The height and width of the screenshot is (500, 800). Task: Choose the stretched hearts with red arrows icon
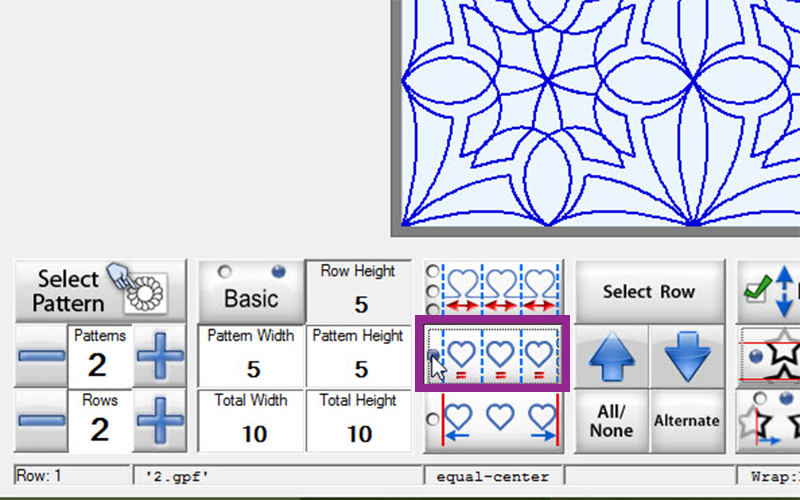click(x=501, y=289)
